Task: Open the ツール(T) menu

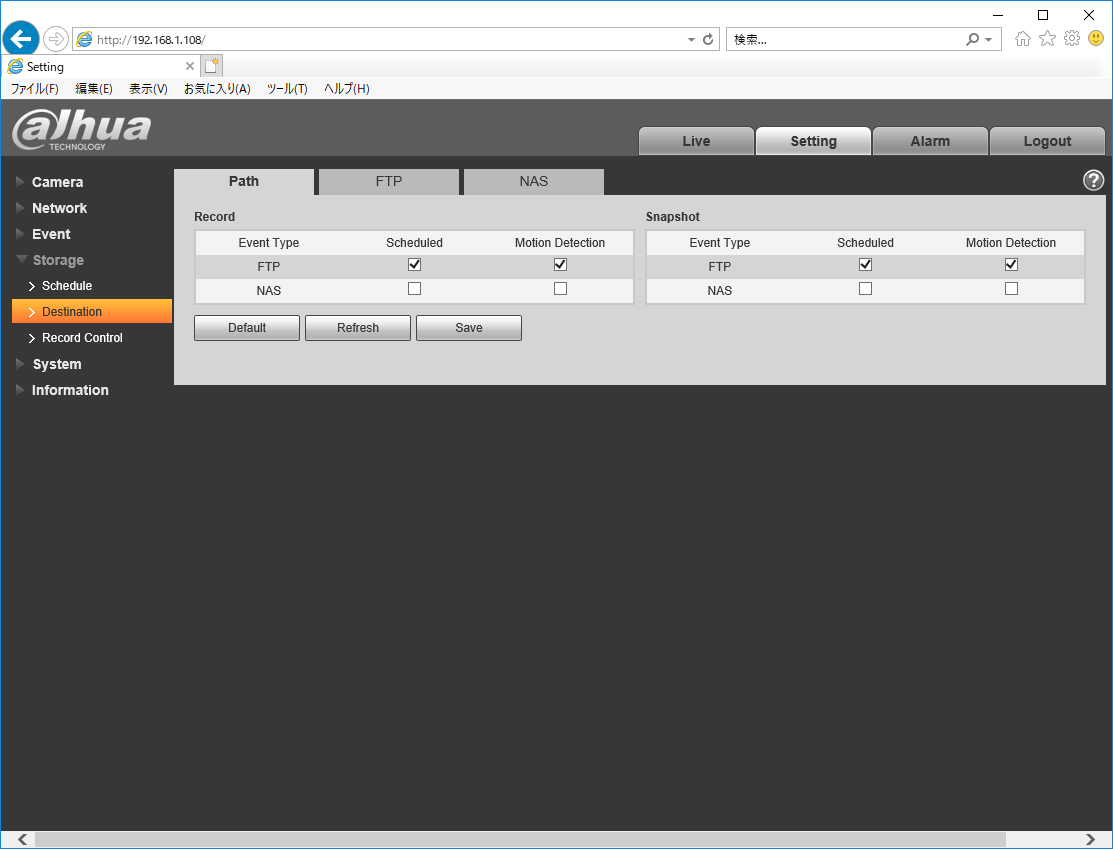Action: [x=287, y=89]
